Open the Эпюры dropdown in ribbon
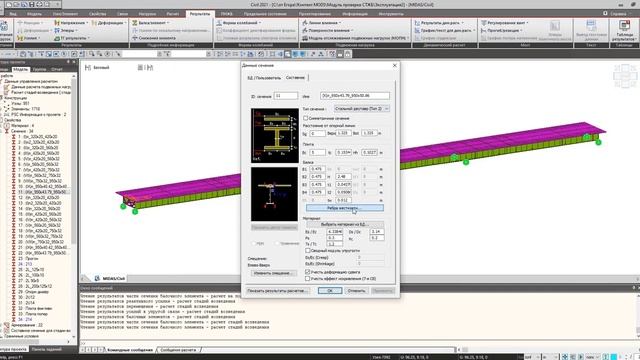 [x=65, y=30]
